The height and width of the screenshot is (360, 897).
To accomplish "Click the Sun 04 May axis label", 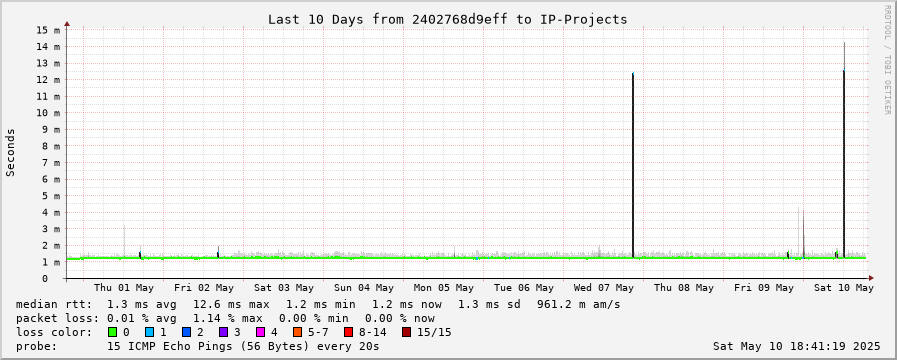I will [x=364, y=288].
